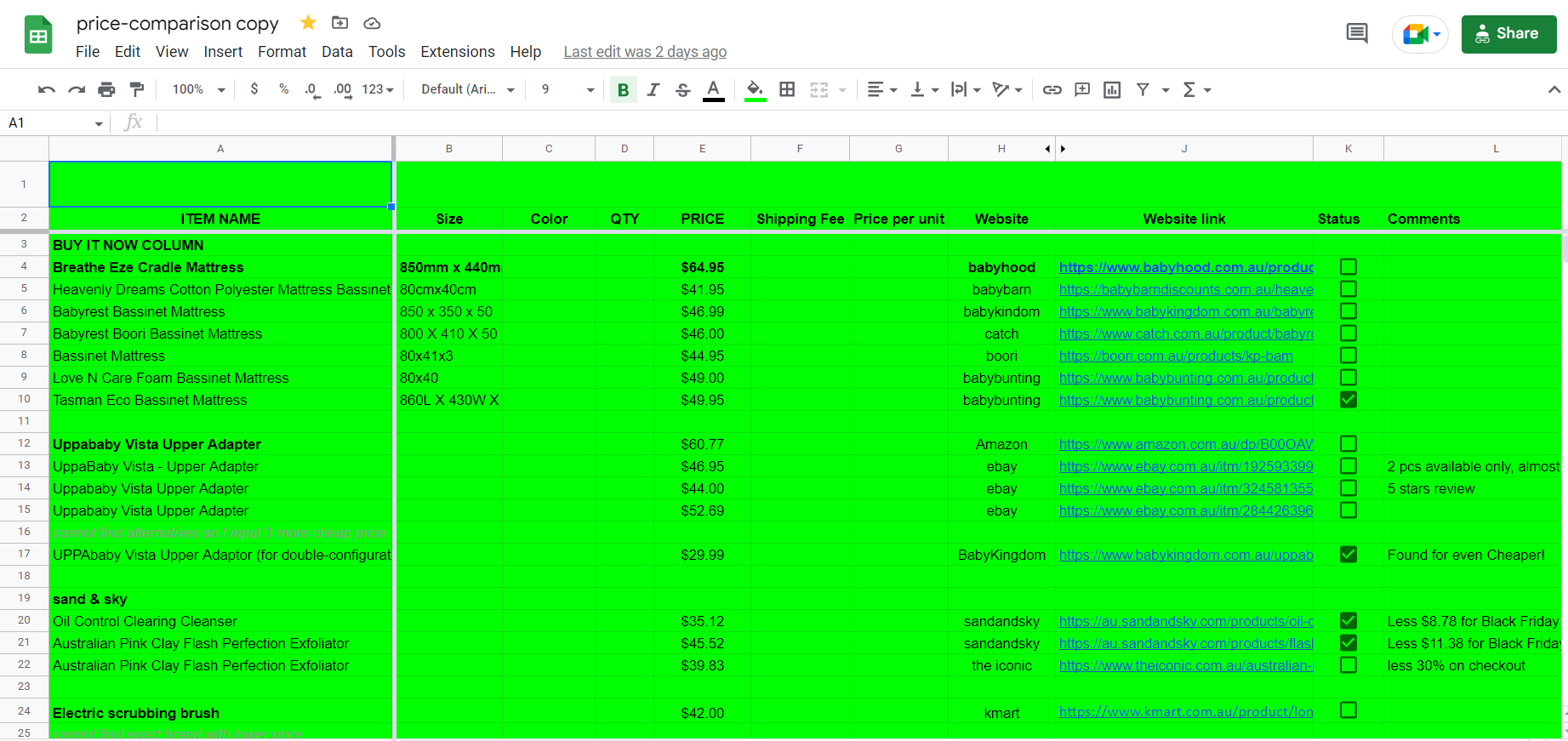The image size is (1568, 741).
Task: Open 'Last edit was 2 days ago' link
Action: coord(645,52)
